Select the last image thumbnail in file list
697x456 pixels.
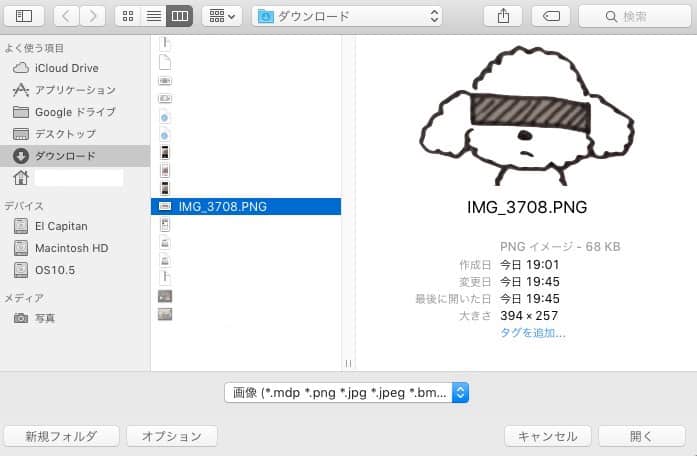point(165,314)
